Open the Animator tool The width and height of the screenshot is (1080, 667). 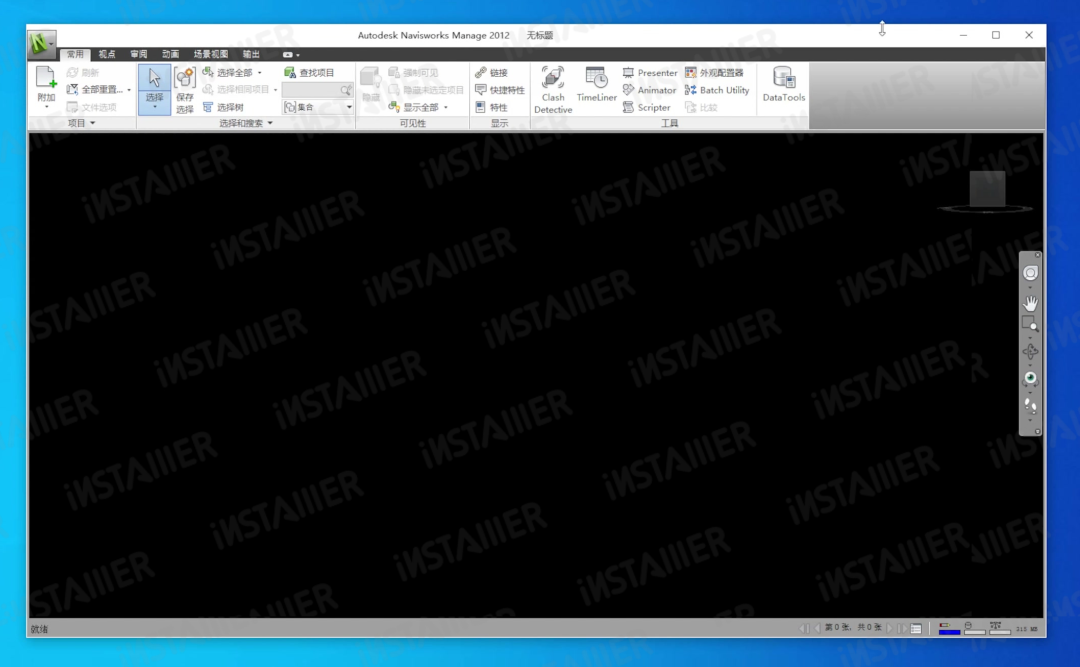[650, 90]
